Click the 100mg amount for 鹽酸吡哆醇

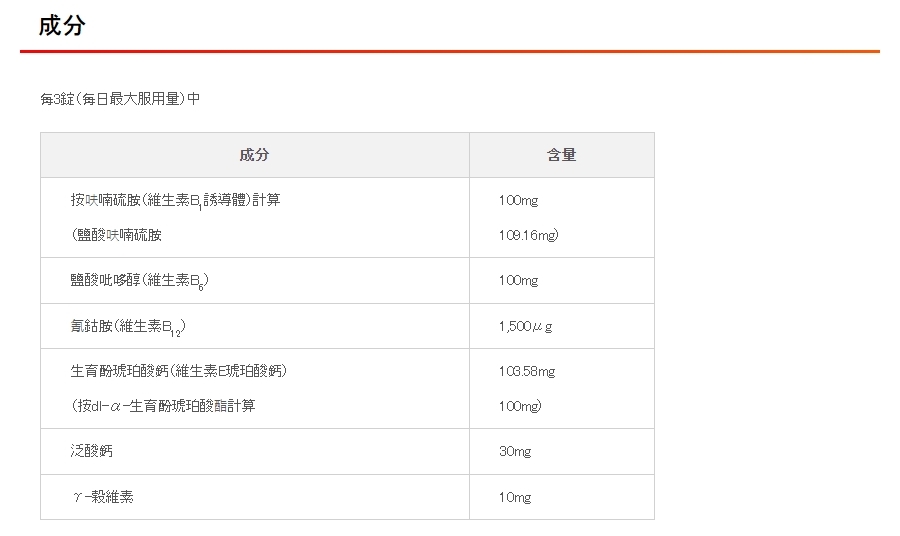[518, 281]
